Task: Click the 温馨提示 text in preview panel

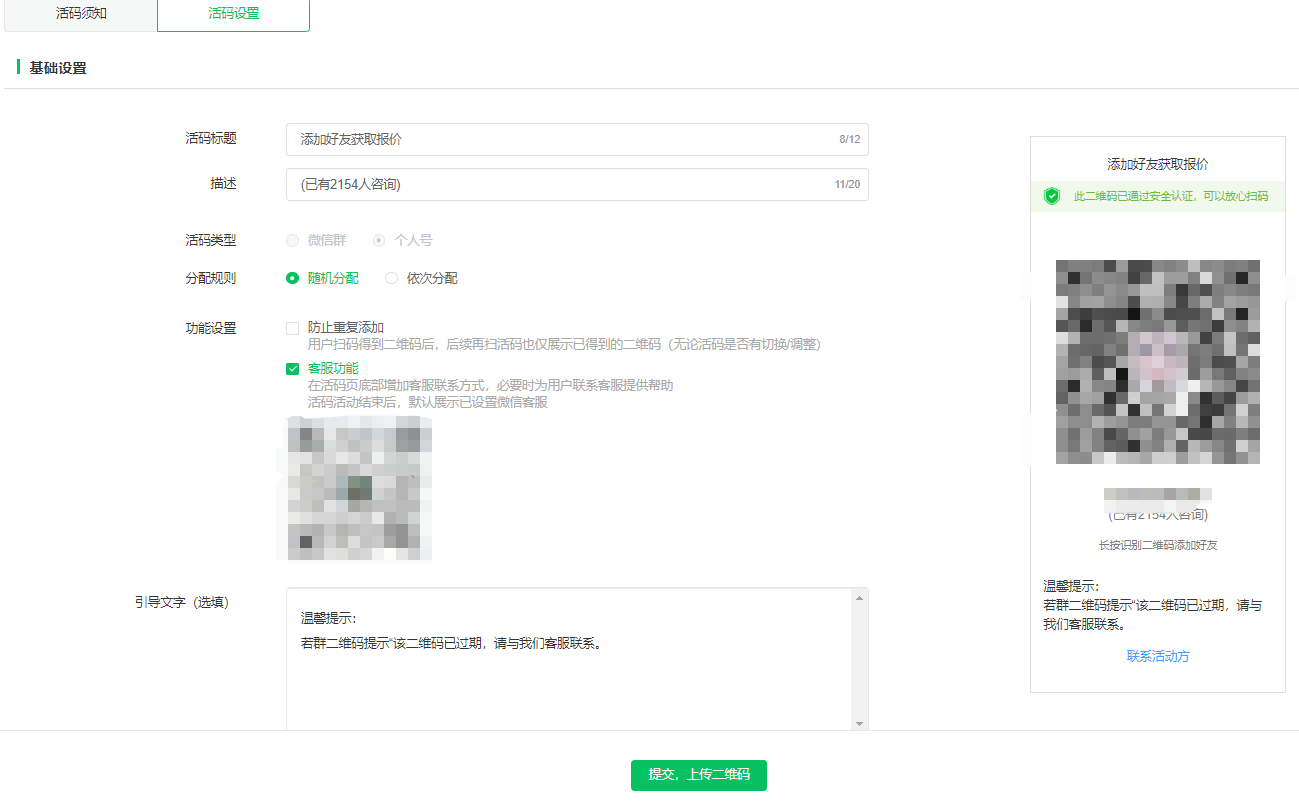Action: (1071, 586)
